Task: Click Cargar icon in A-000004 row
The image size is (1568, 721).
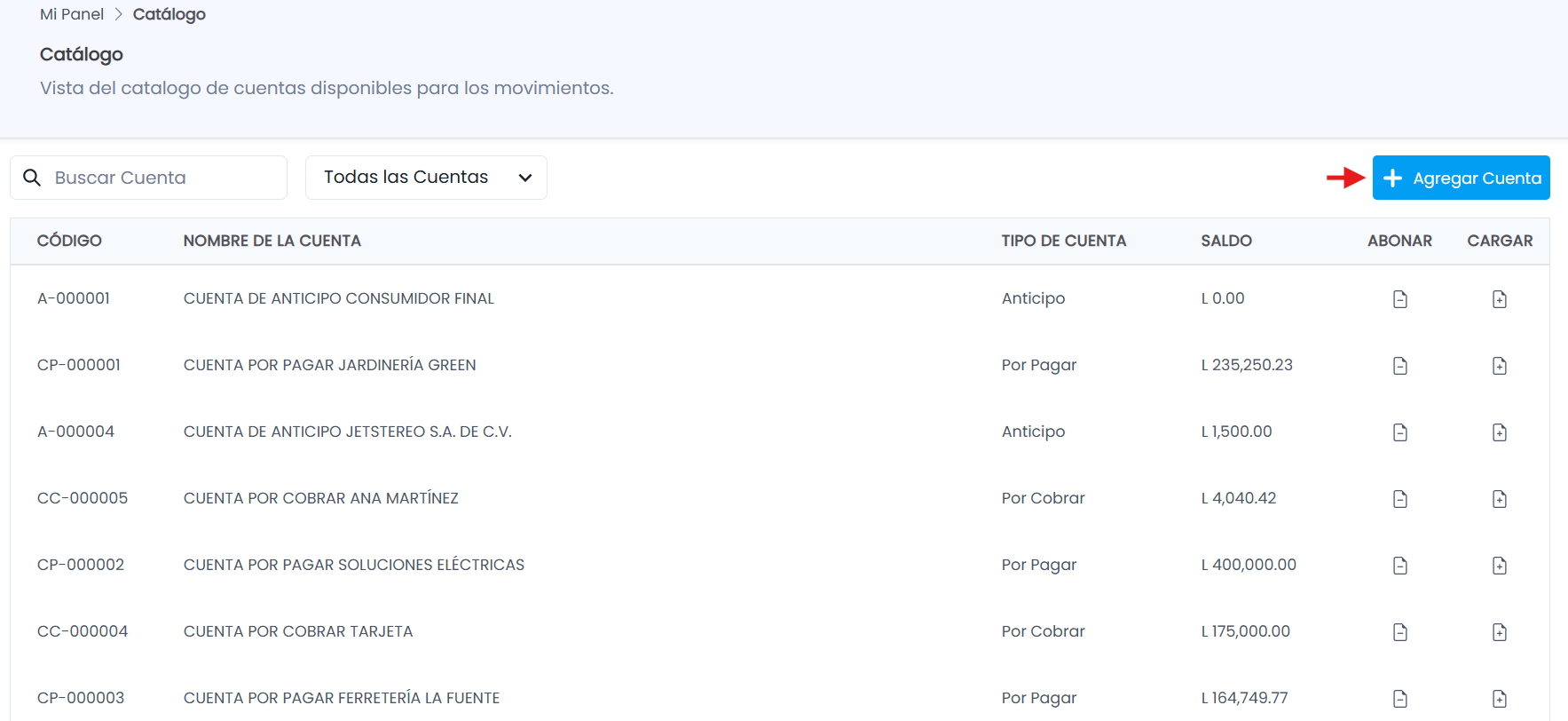Action: pyautogui.click(x=1500, y=432)
